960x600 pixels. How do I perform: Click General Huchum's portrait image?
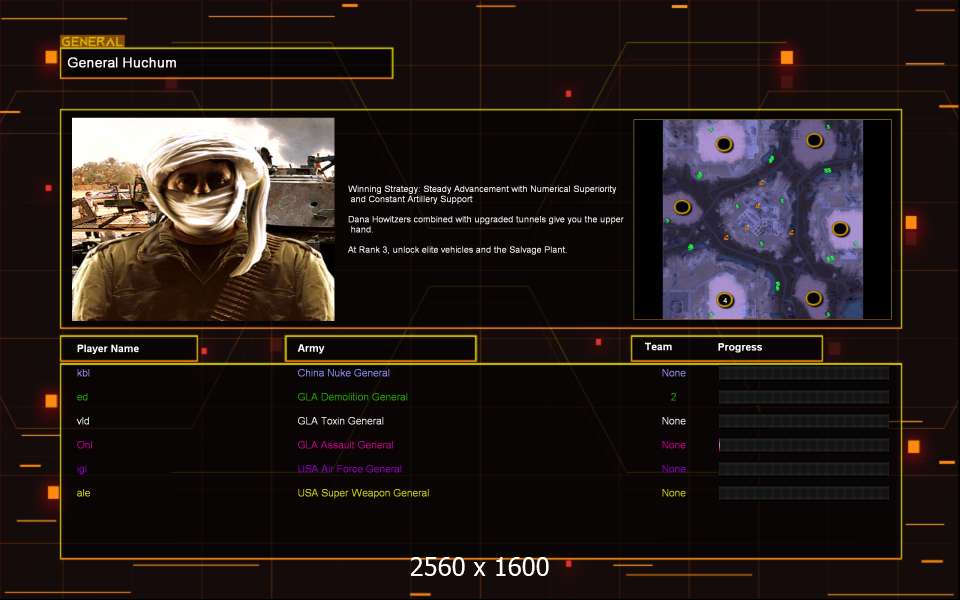point(203,219)
